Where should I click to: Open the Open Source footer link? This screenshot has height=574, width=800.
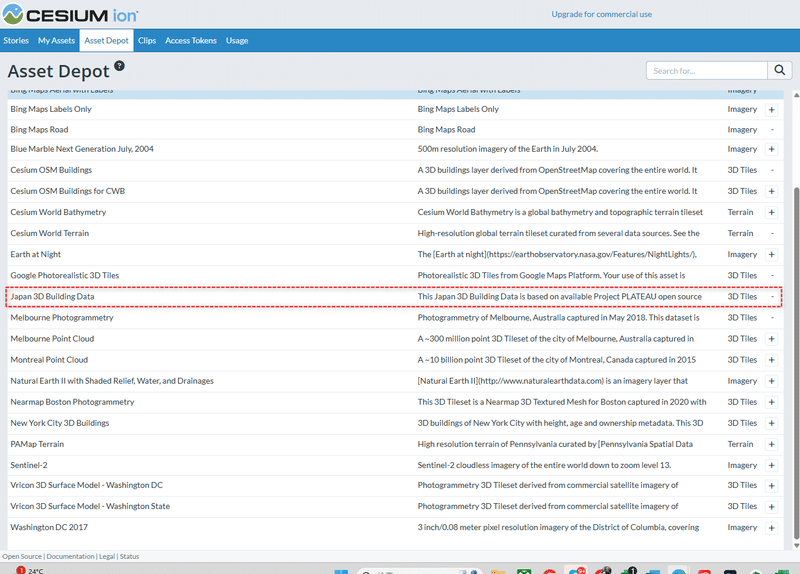coord(22,557)
